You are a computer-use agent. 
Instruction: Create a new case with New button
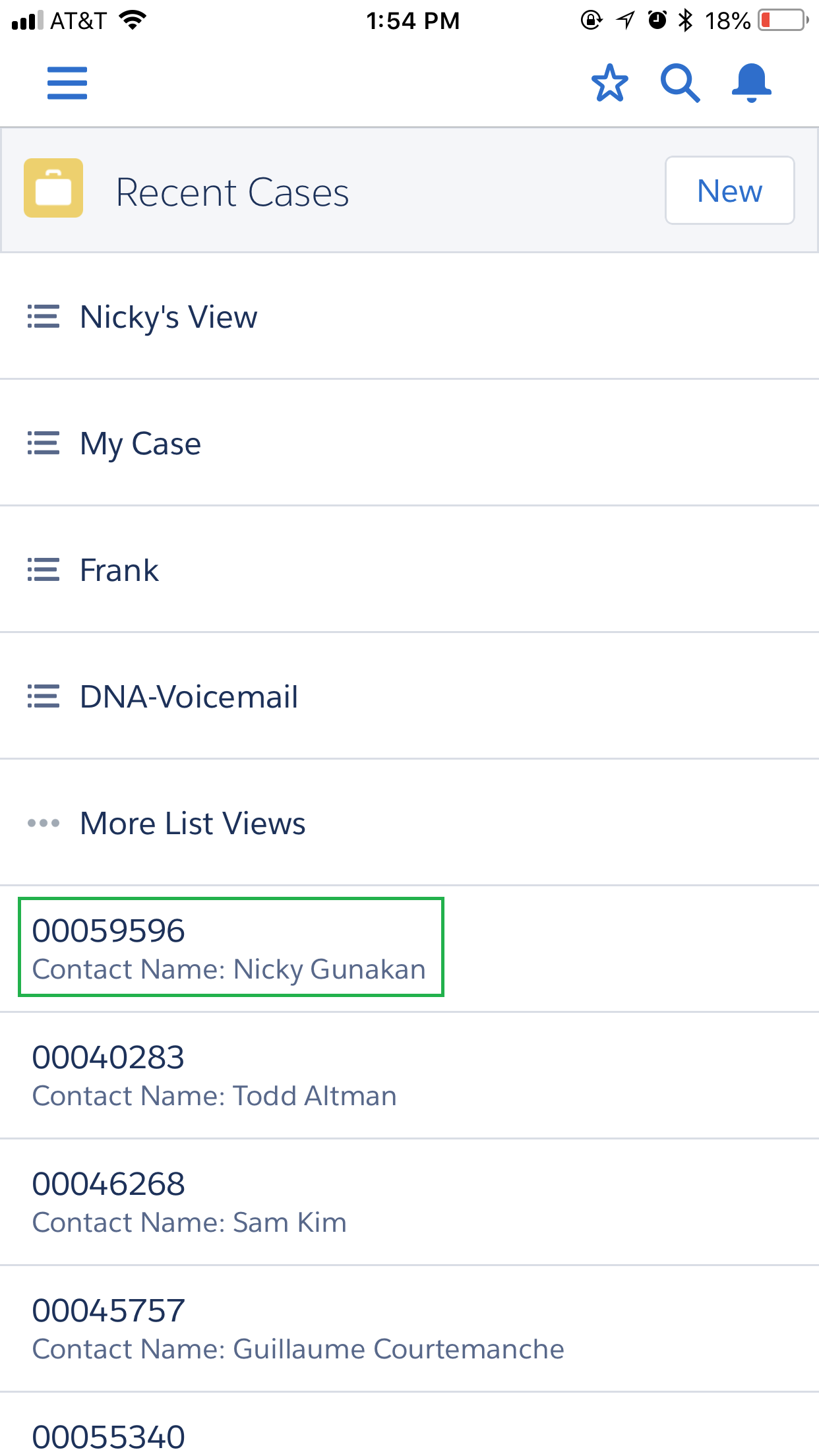tap(729, 191)
